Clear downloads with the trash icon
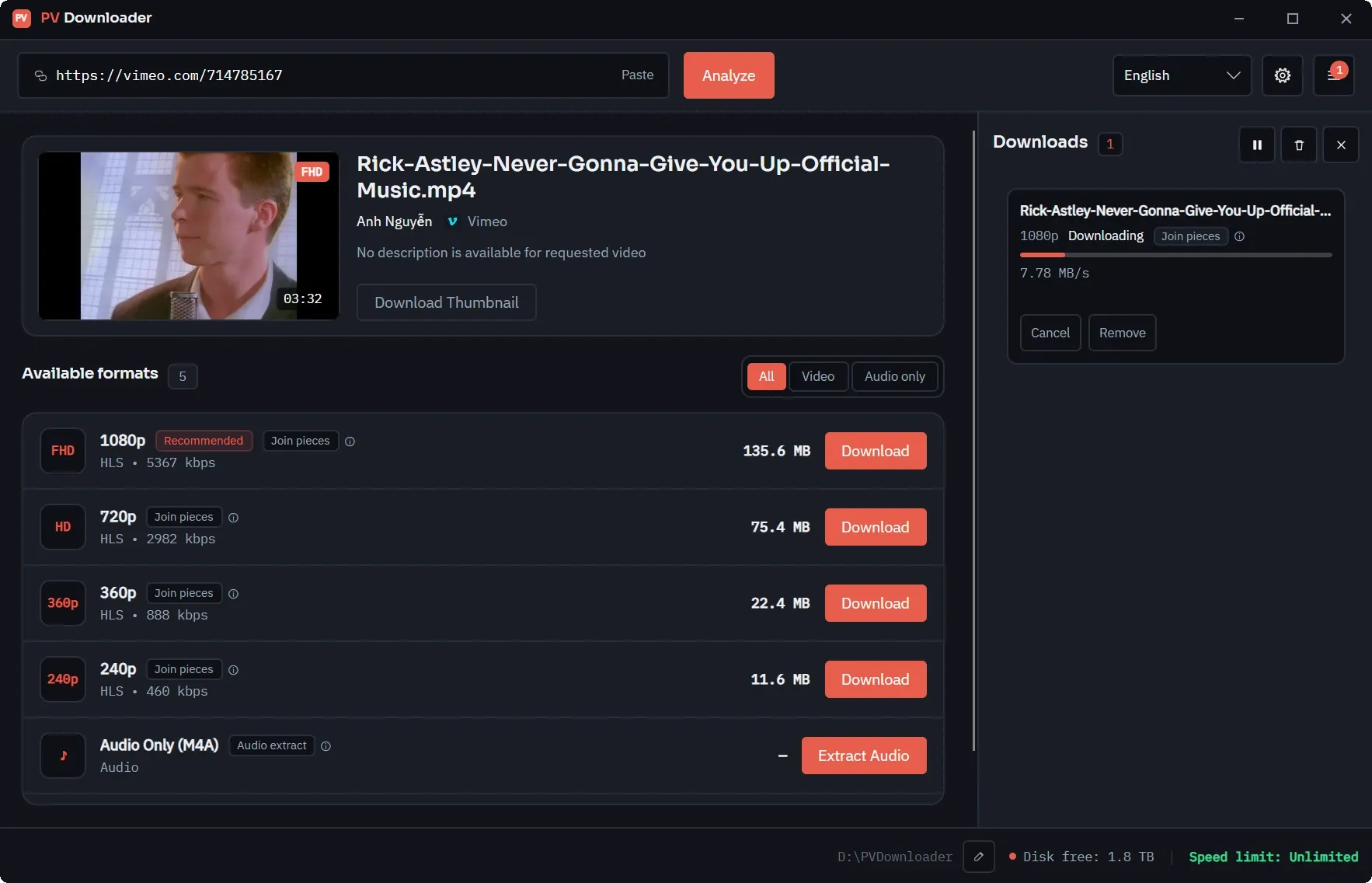 click(x=1299, y=145)
